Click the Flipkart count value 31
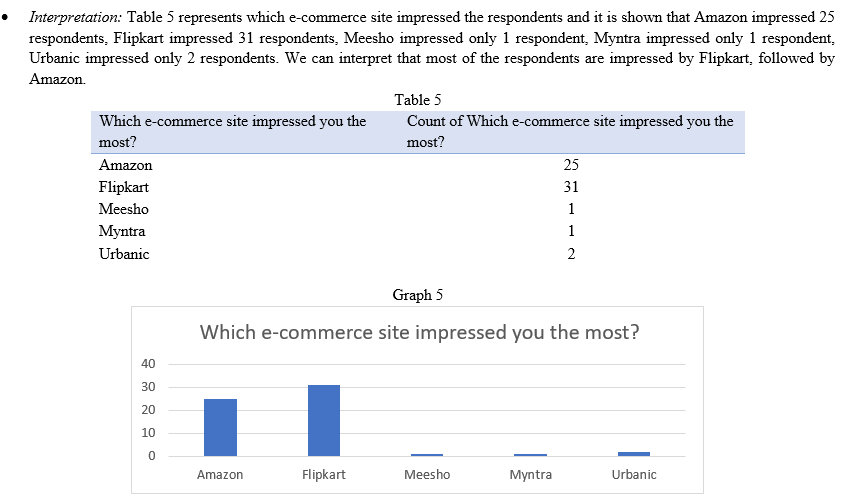 tap(571, 187)
